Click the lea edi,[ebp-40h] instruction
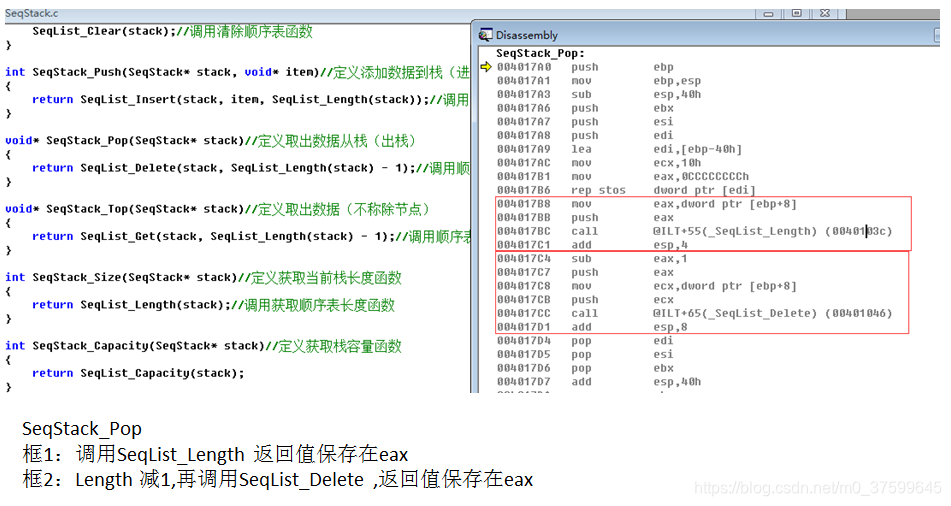Image resolution: width=951 pixels, height=506 pixels. 657,149
